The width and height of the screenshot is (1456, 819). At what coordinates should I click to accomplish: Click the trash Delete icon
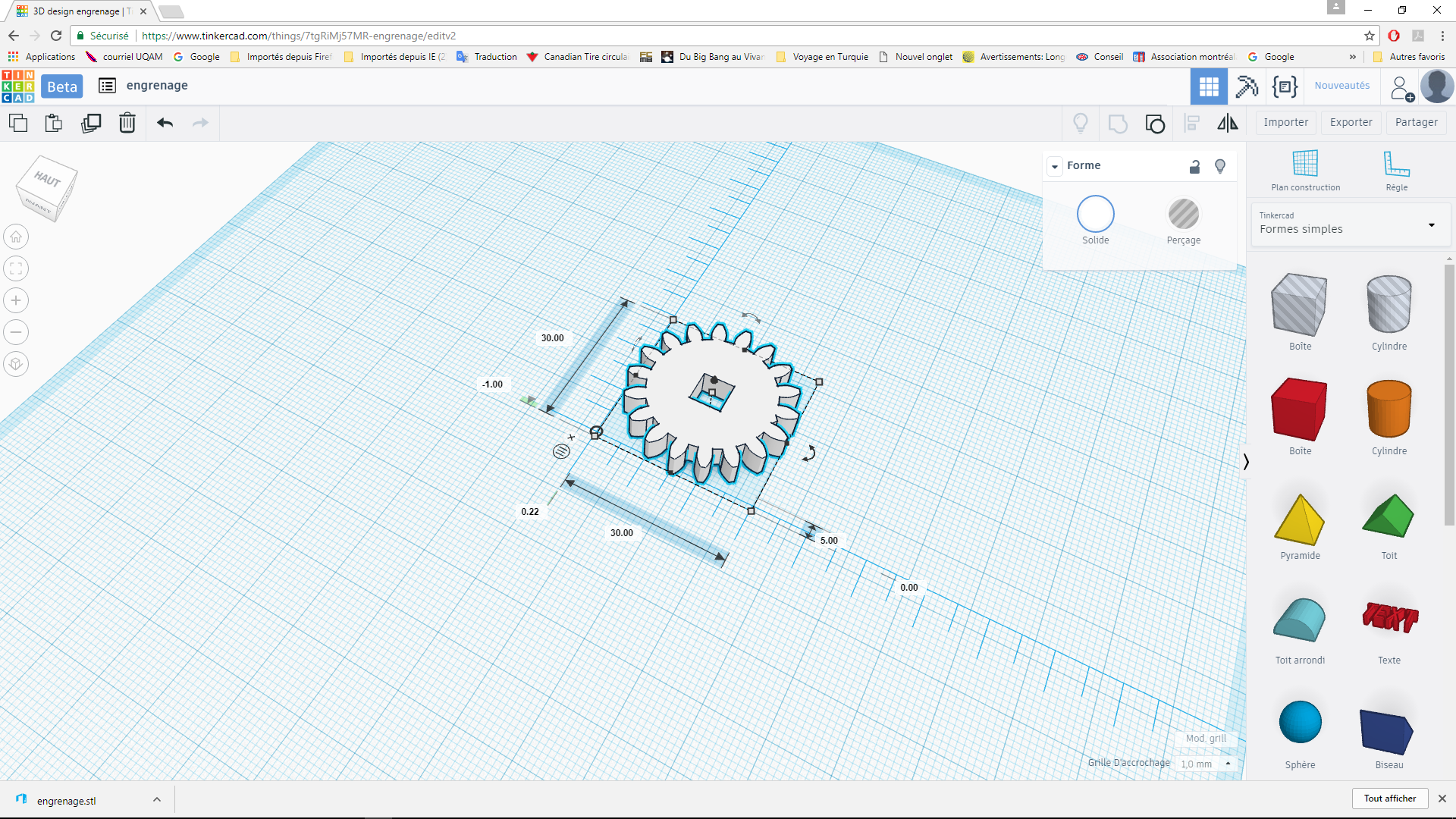[x=127, y=123]
